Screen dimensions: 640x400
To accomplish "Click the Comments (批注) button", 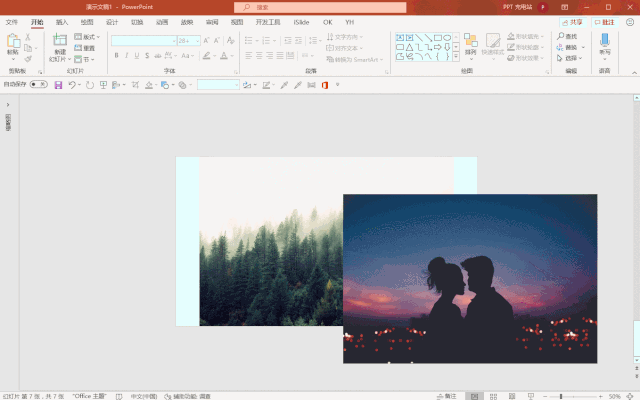I will (604, 21).
